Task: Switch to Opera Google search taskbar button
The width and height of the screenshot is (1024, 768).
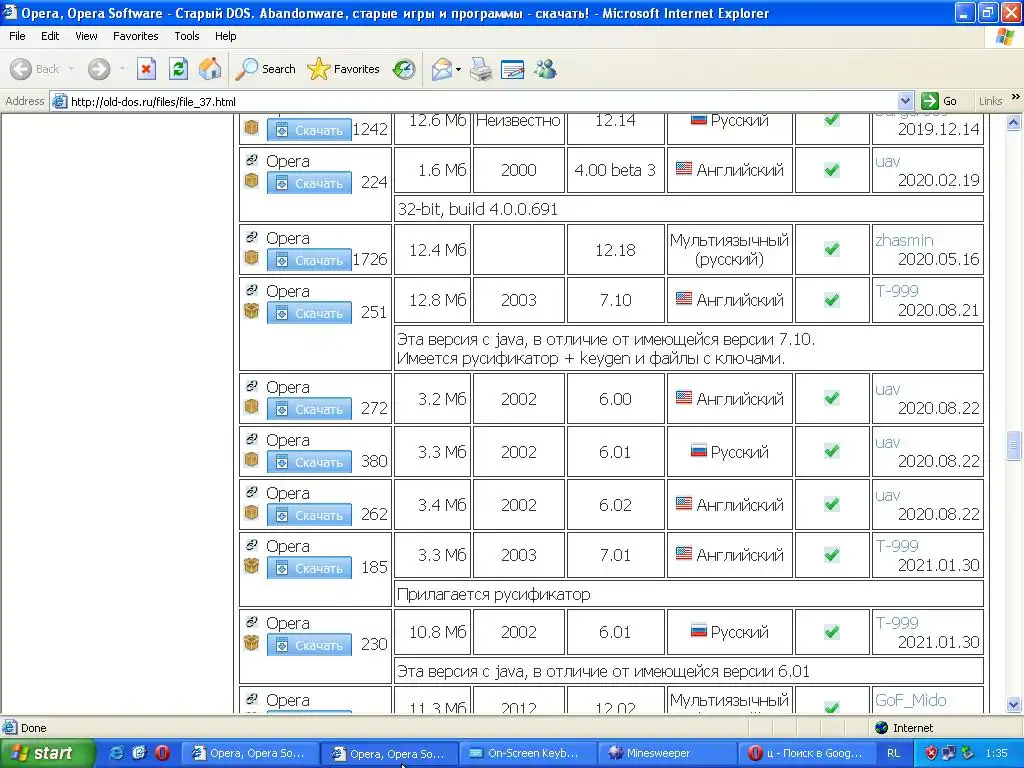Action: 806,753
